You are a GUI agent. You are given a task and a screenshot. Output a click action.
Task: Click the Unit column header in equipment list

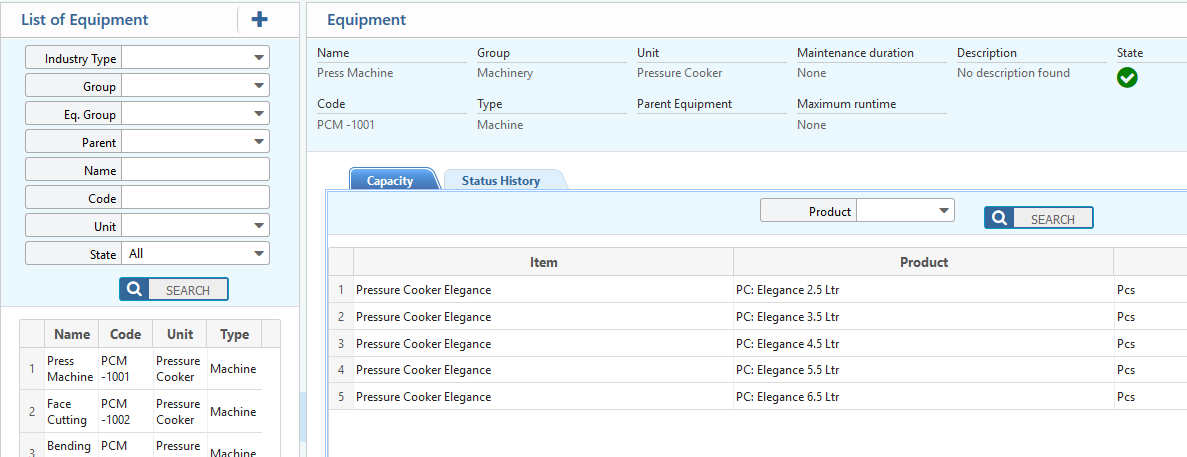click(x=179, y=334)
